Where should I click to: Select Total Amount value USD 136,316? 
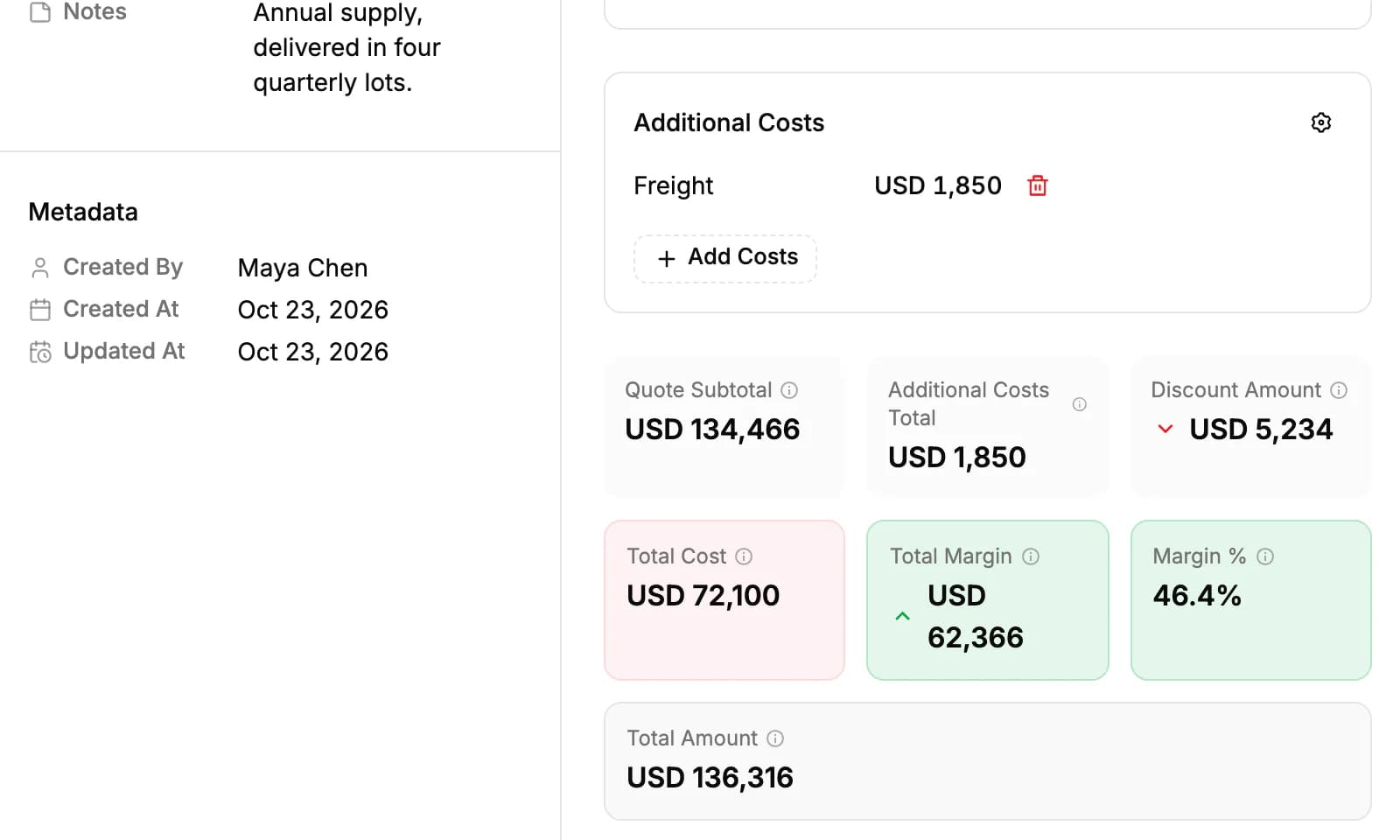tap(710, 778)
